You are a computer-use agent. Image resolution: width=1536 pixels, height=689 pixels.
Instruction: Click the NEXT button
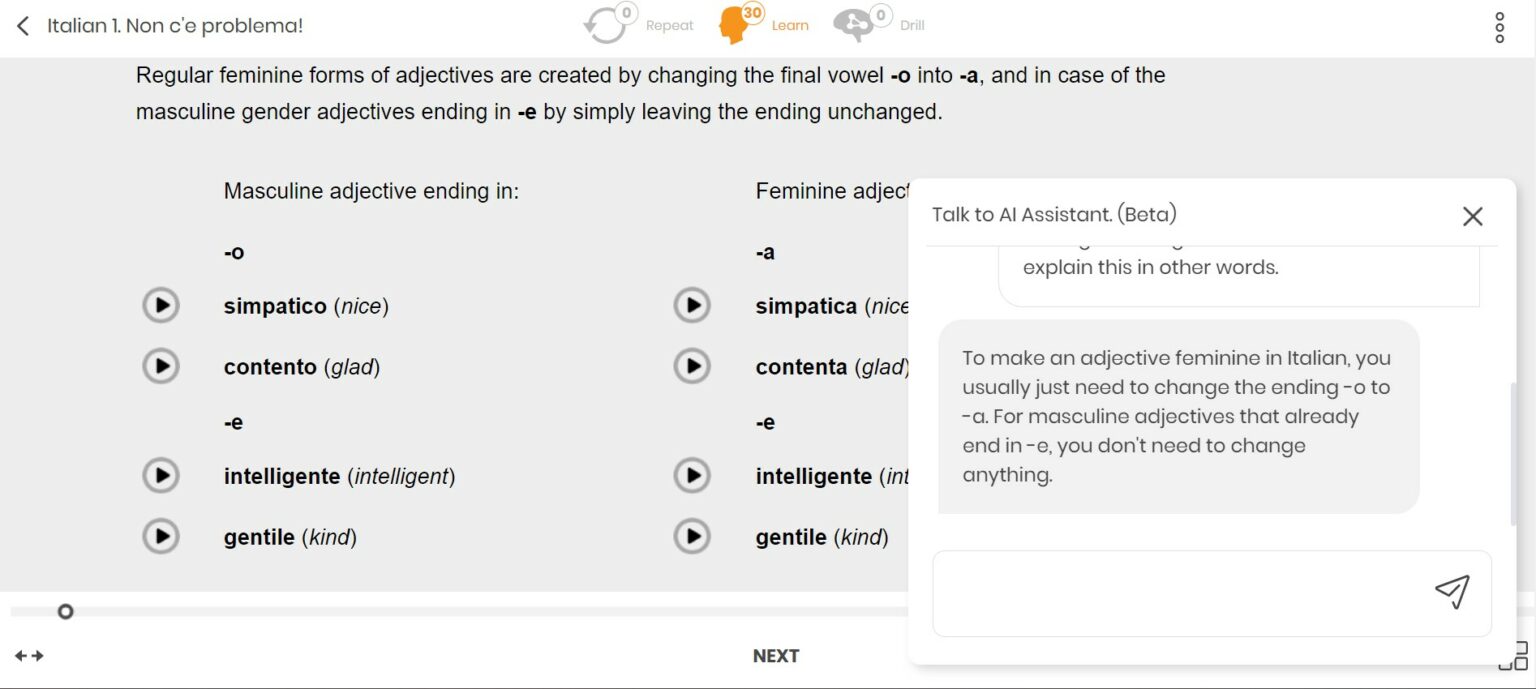point(776,655)
